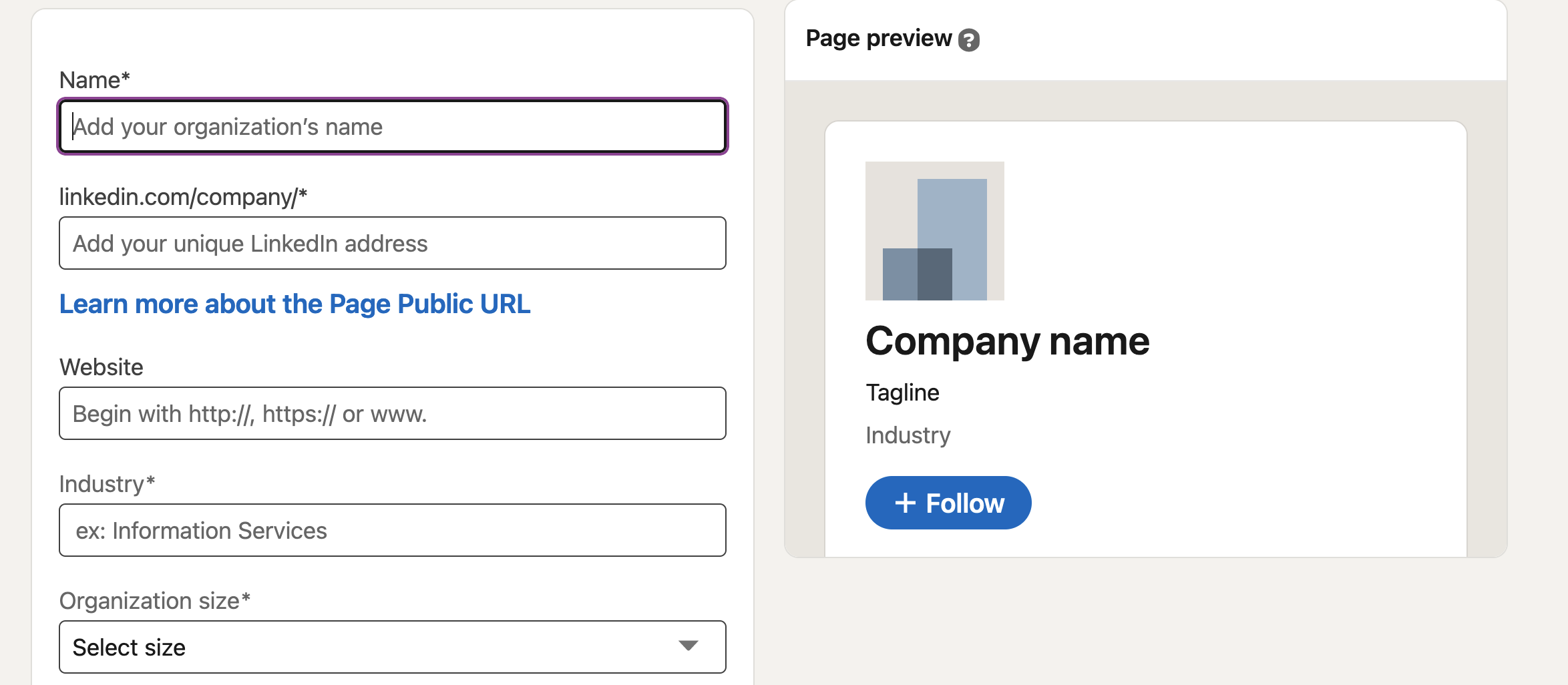Open Learn more about the Page Public URL
This screenshot has width=1568, height=685.
pyautogui.click(x=295, y=304)
